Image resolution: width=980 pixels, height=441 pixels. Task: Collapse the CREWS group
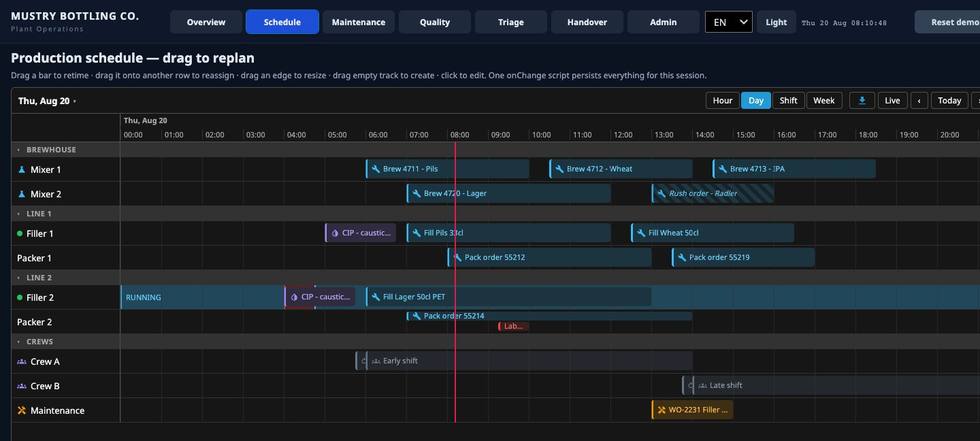(x=18, y=342)
